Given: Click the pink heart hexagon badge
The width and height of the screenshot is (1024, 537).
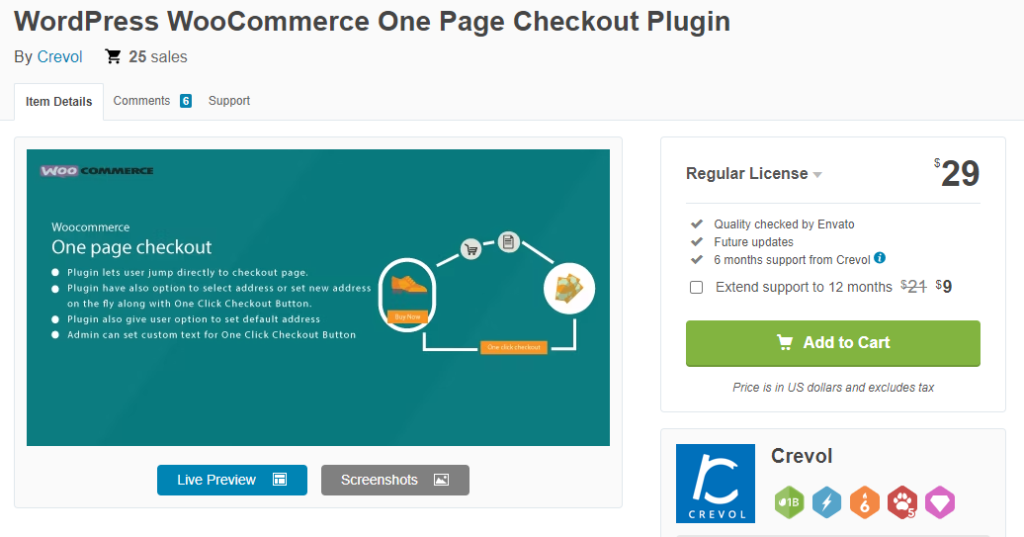Looking at the screenshot, I should (940, 502).
